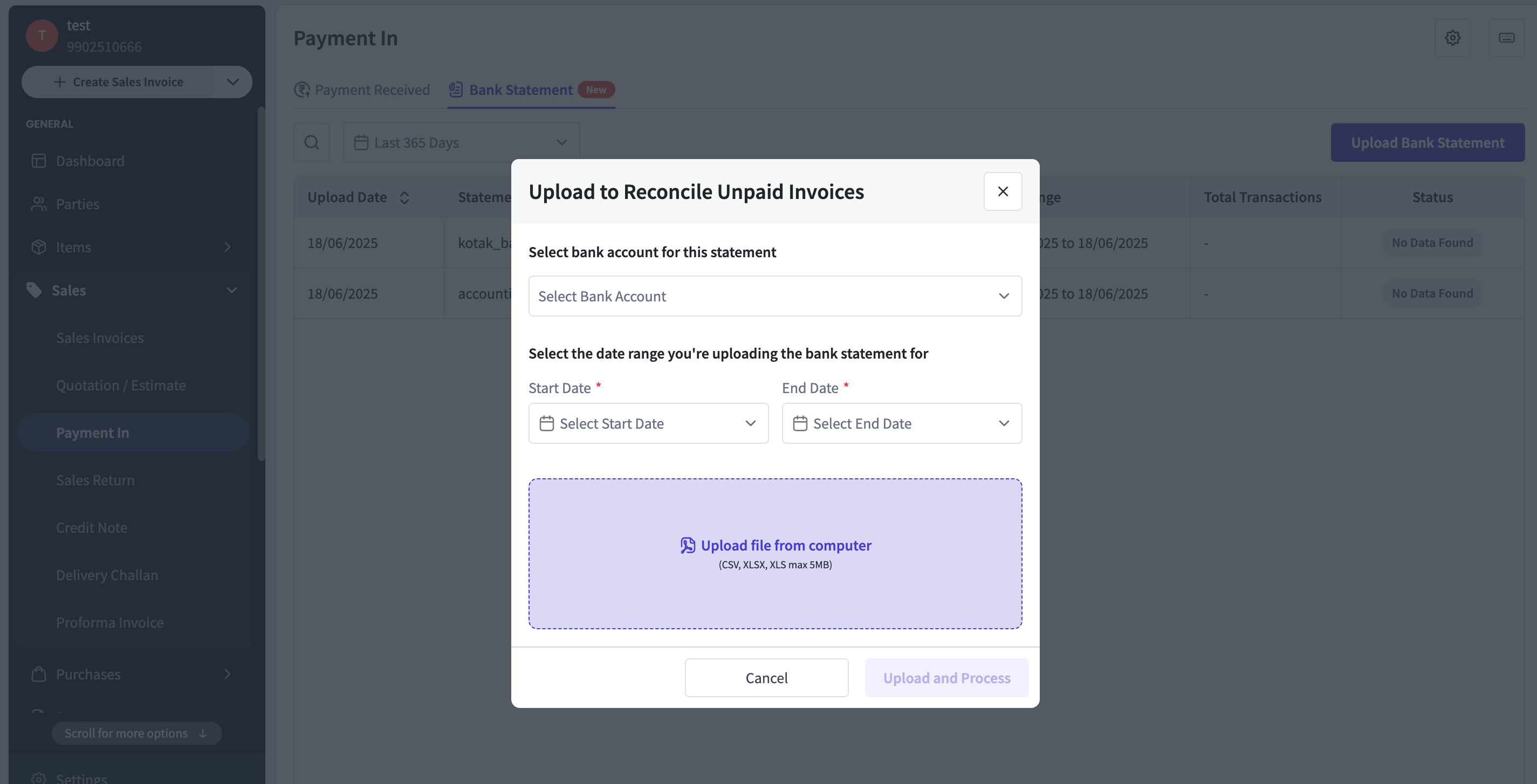
Task: Click the calendar icon in End Date field
Action: pyautogui.click(x=800, y=423)
